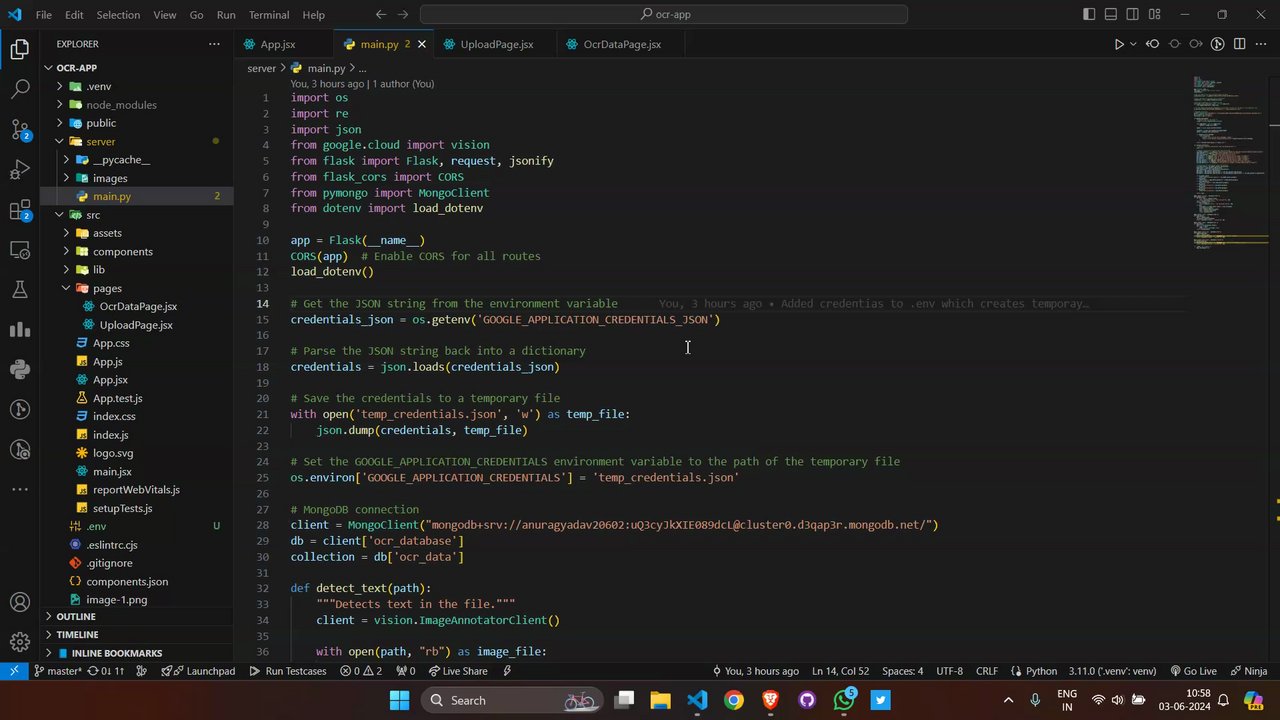Open the File menu
The height and width of the screenshot is (720, 1280).
(x=44, y=15)
